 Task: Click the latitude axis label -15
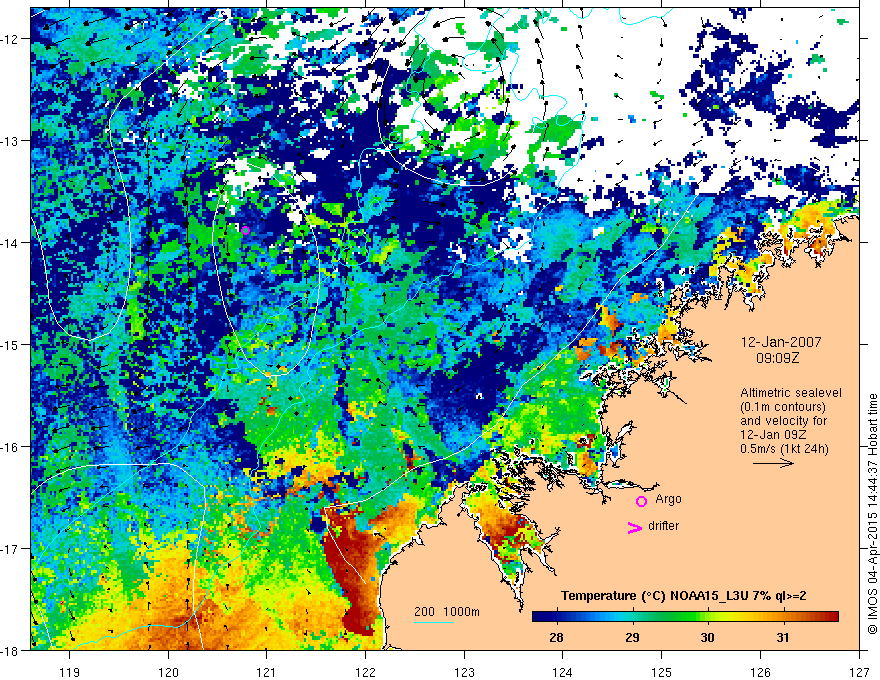pyautogui.click(x=11, y=344)
